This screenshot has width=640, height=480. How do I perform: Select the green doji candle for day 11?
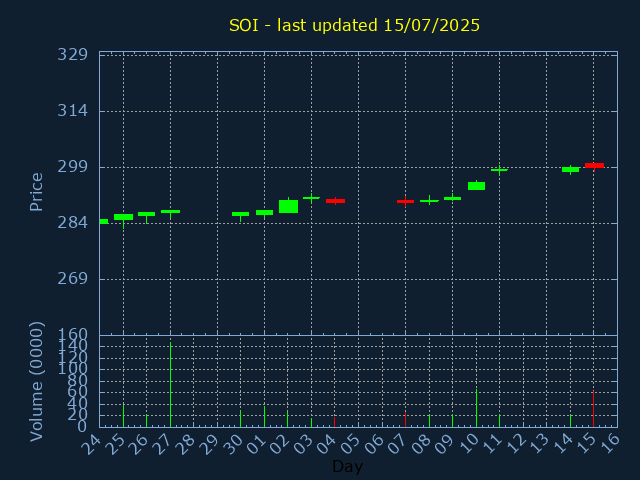tap(499, 170)
